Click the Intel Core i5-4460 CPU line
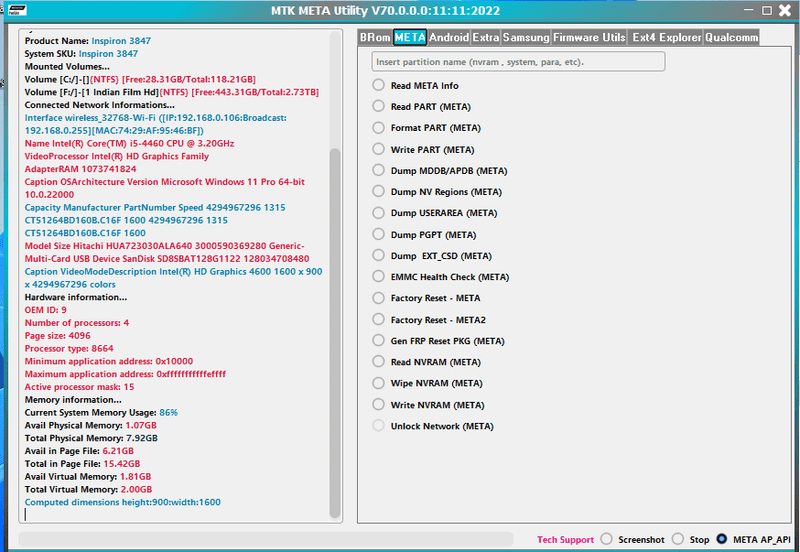Viewport: 800px width, 552px height. coord(130,143)
